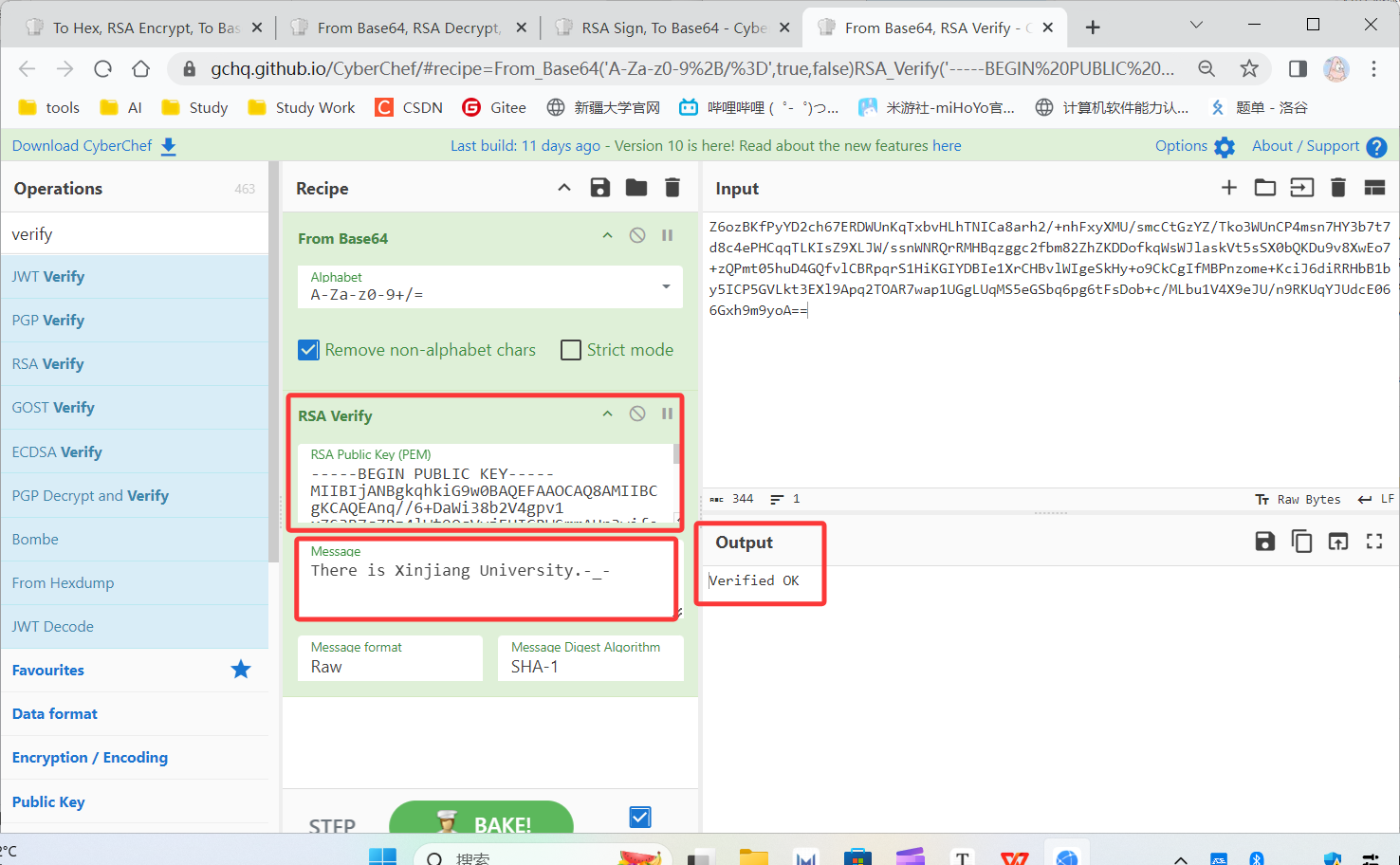This screenshot has height=865, width=1400.
Task: Load a recipe via the folder icon
Action: click(636, 188)
